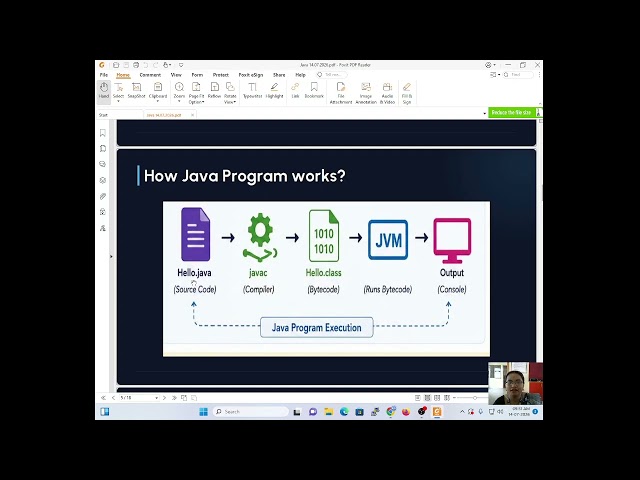
Task: Enable the facing pages view mode
Action: coord(437,398)
